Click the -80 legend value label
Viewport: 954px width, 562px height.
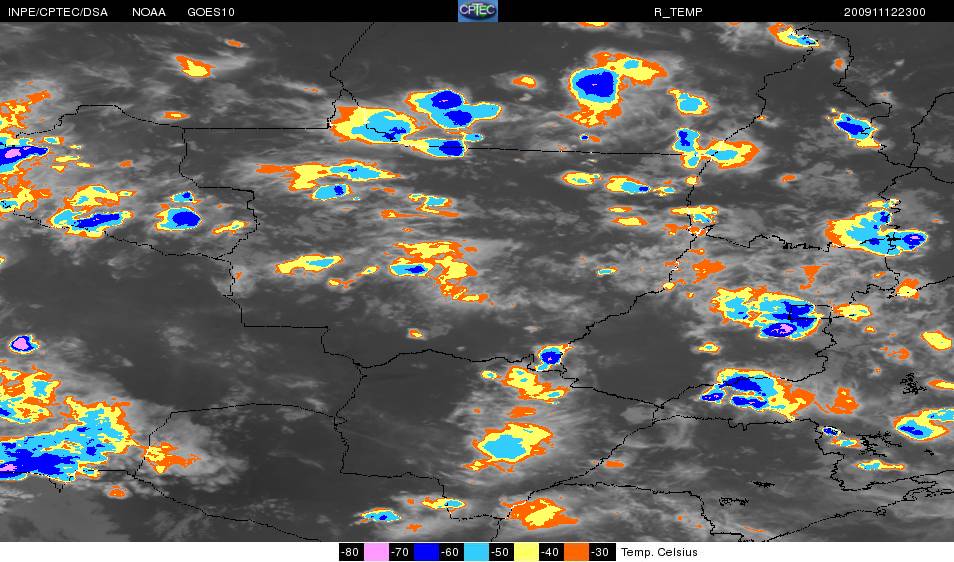(x=350, y=552)
